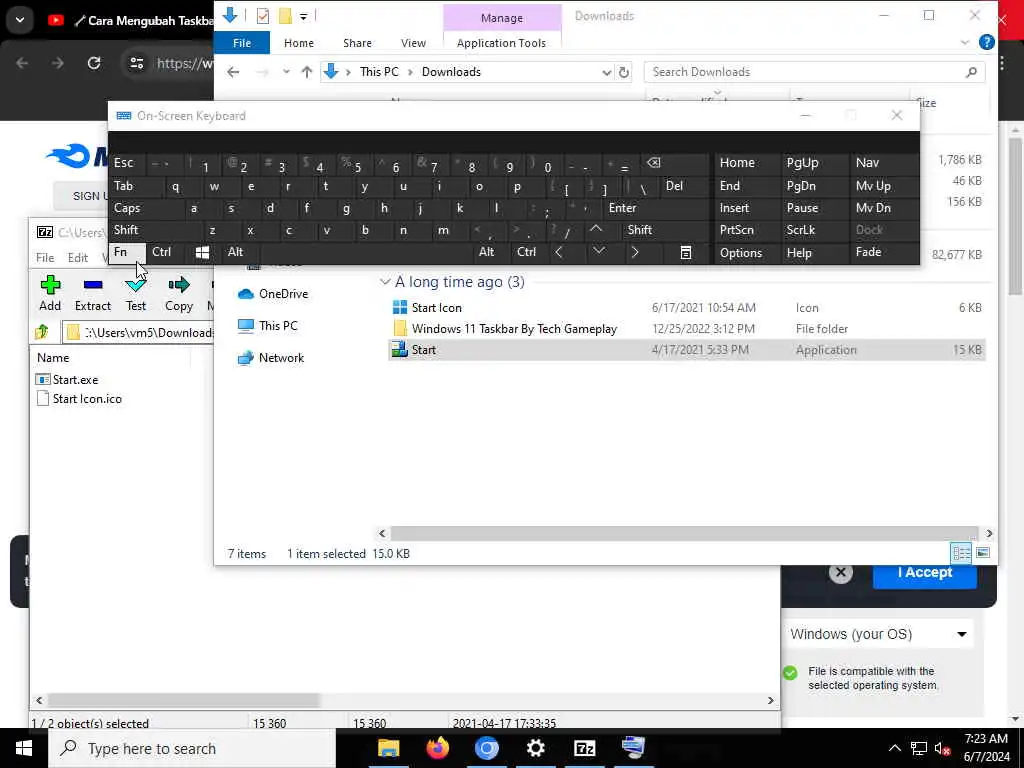This screenshot has height=768, width=1024.
Task: Toggle left Alt key on keyboard
Action: (x=235, y=253)
